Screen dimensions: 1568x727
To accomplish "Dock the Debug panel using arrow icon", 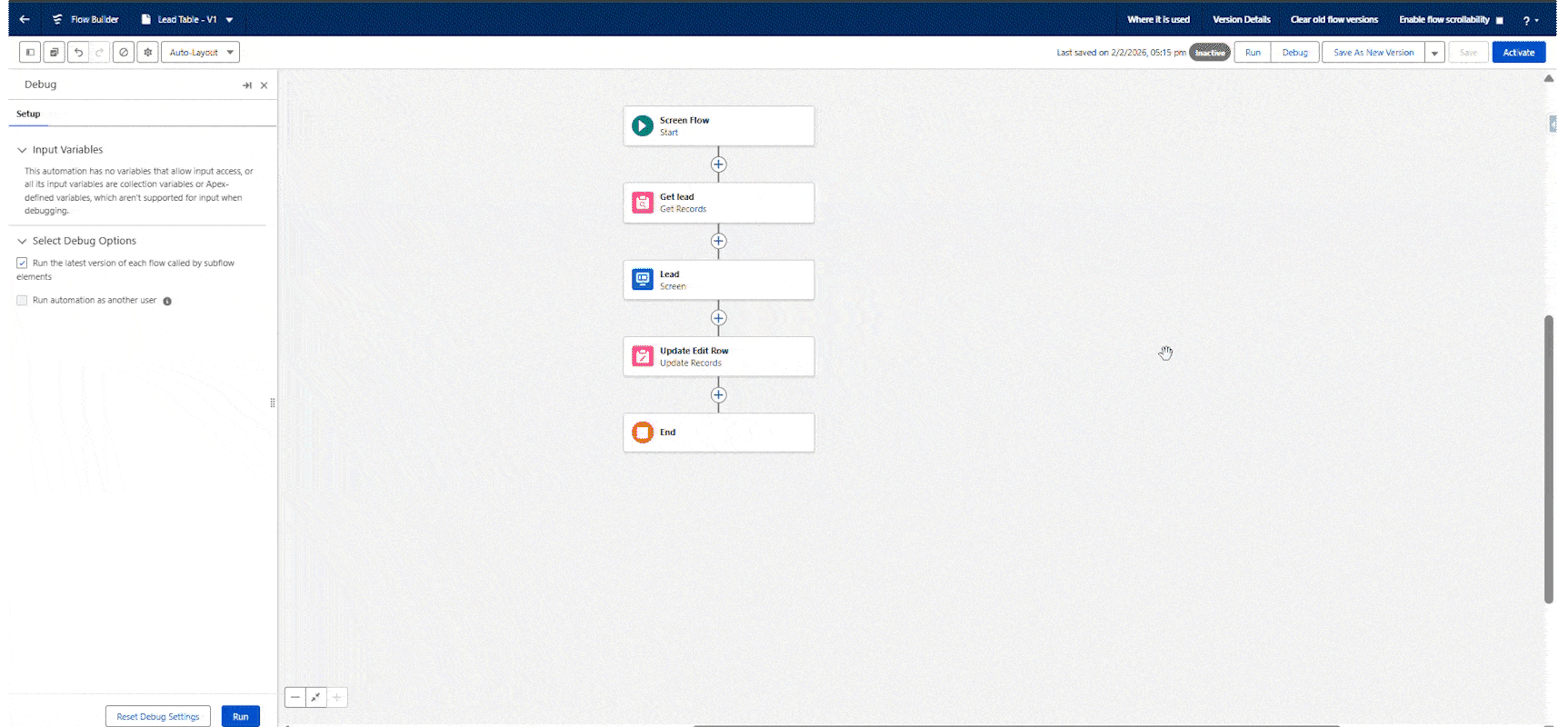I will (246, 85).
